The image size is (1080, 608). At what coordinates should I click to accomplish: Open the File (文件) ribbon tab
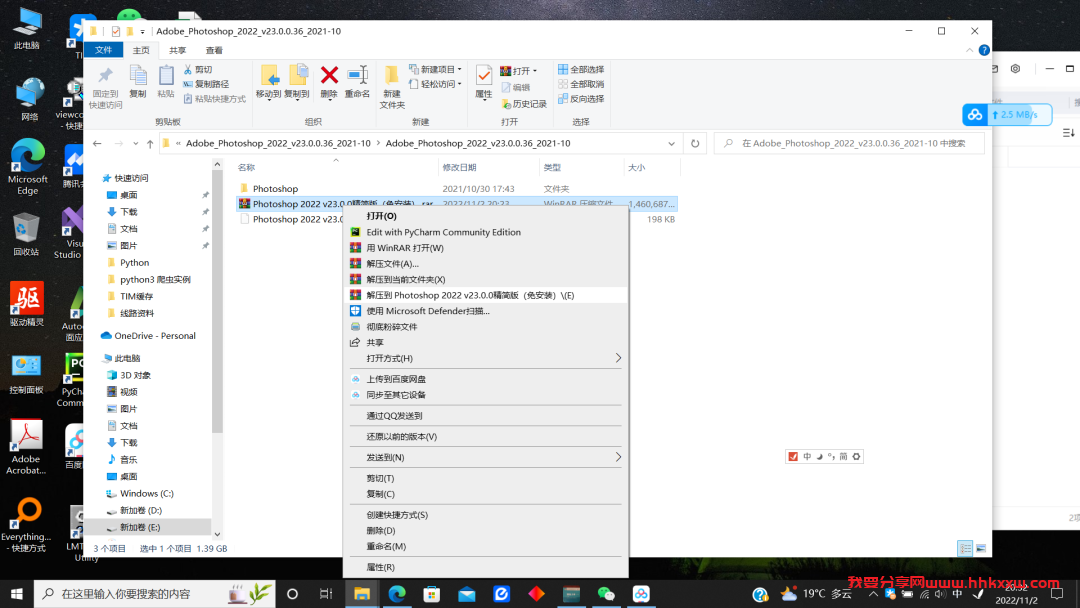[103, 50]
